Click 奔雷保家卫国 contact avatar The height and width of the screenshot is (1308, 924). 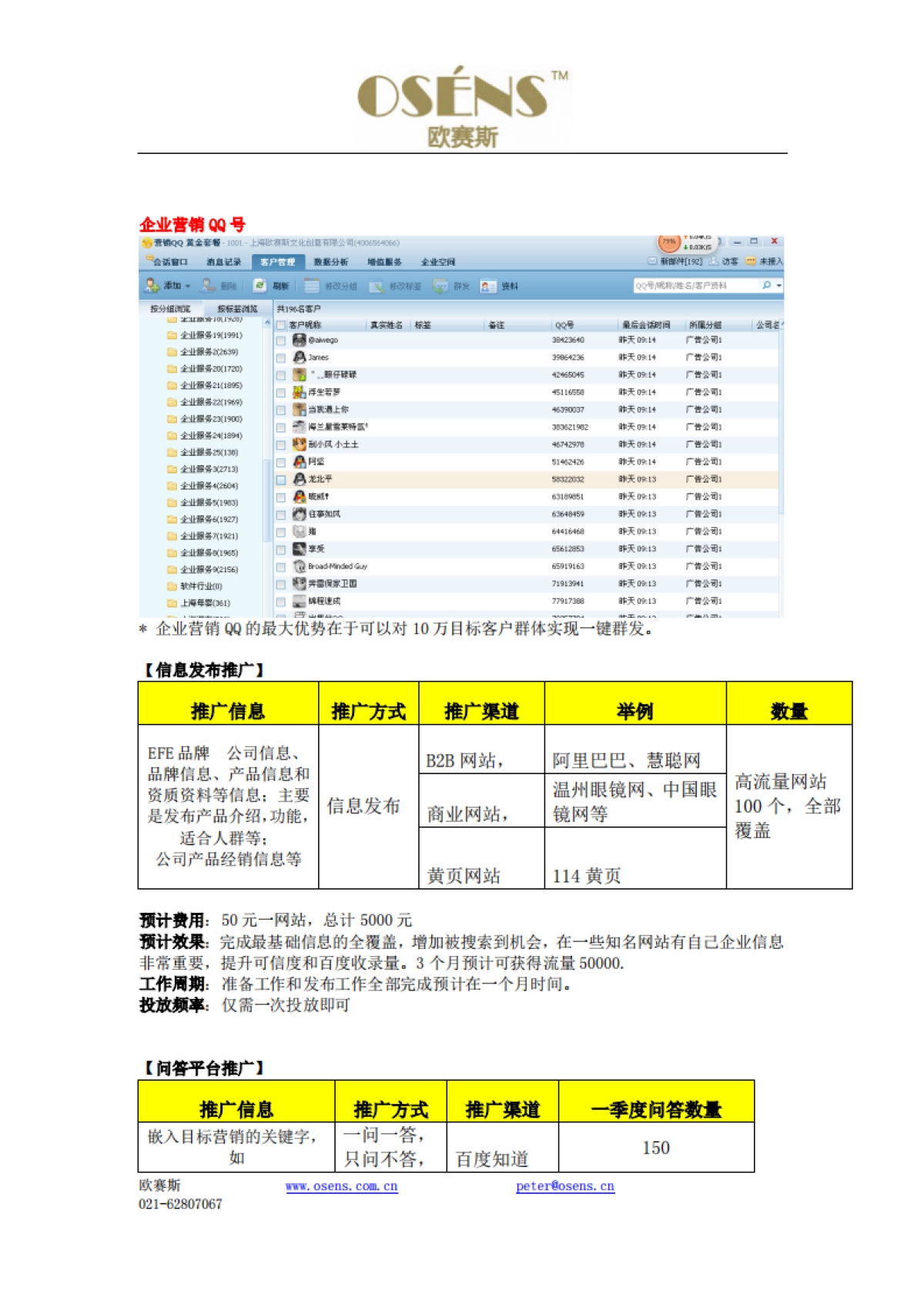click(x=300, y=584)
